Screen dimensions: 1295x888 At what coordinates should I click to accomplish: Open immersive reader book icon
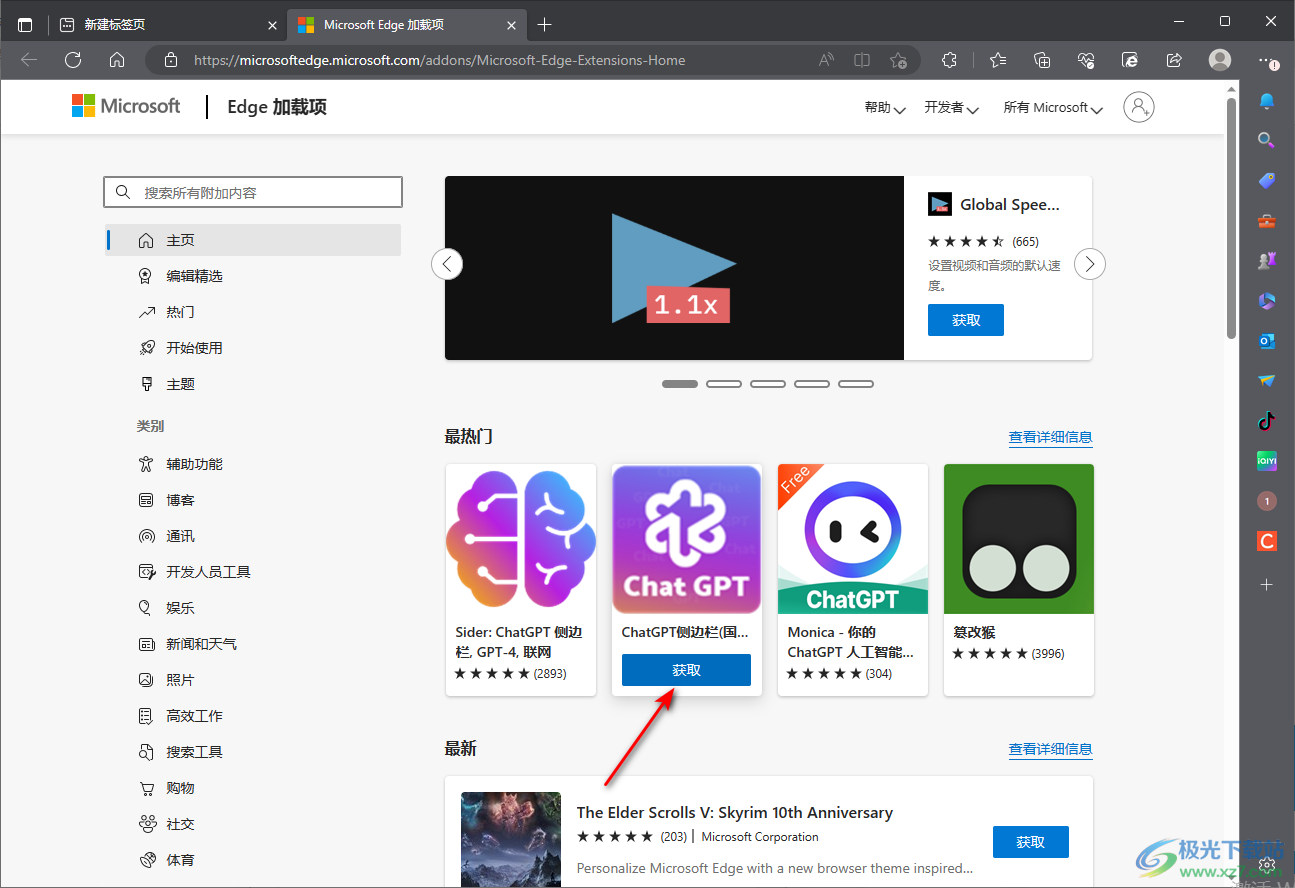pos(862,60)
